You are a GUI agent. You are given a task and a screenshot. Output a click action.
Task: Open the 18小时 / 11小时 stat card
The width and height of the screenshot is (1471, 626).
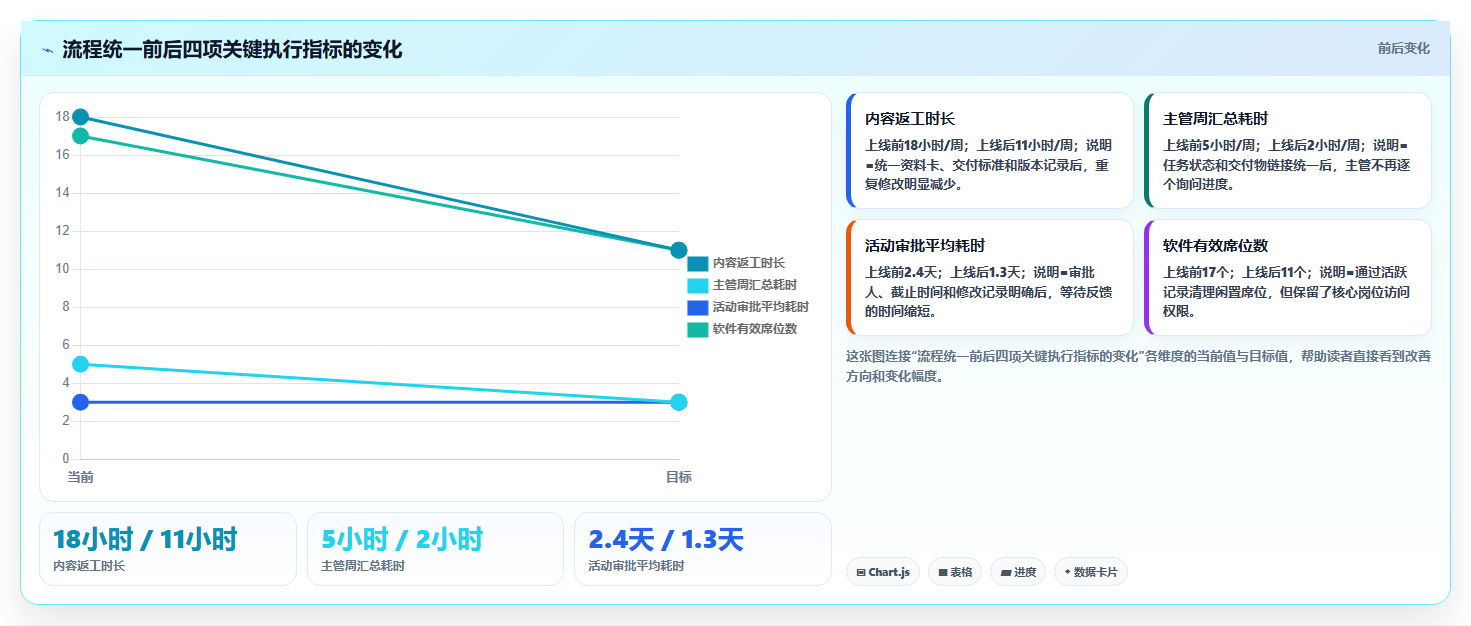pos(168,549)
